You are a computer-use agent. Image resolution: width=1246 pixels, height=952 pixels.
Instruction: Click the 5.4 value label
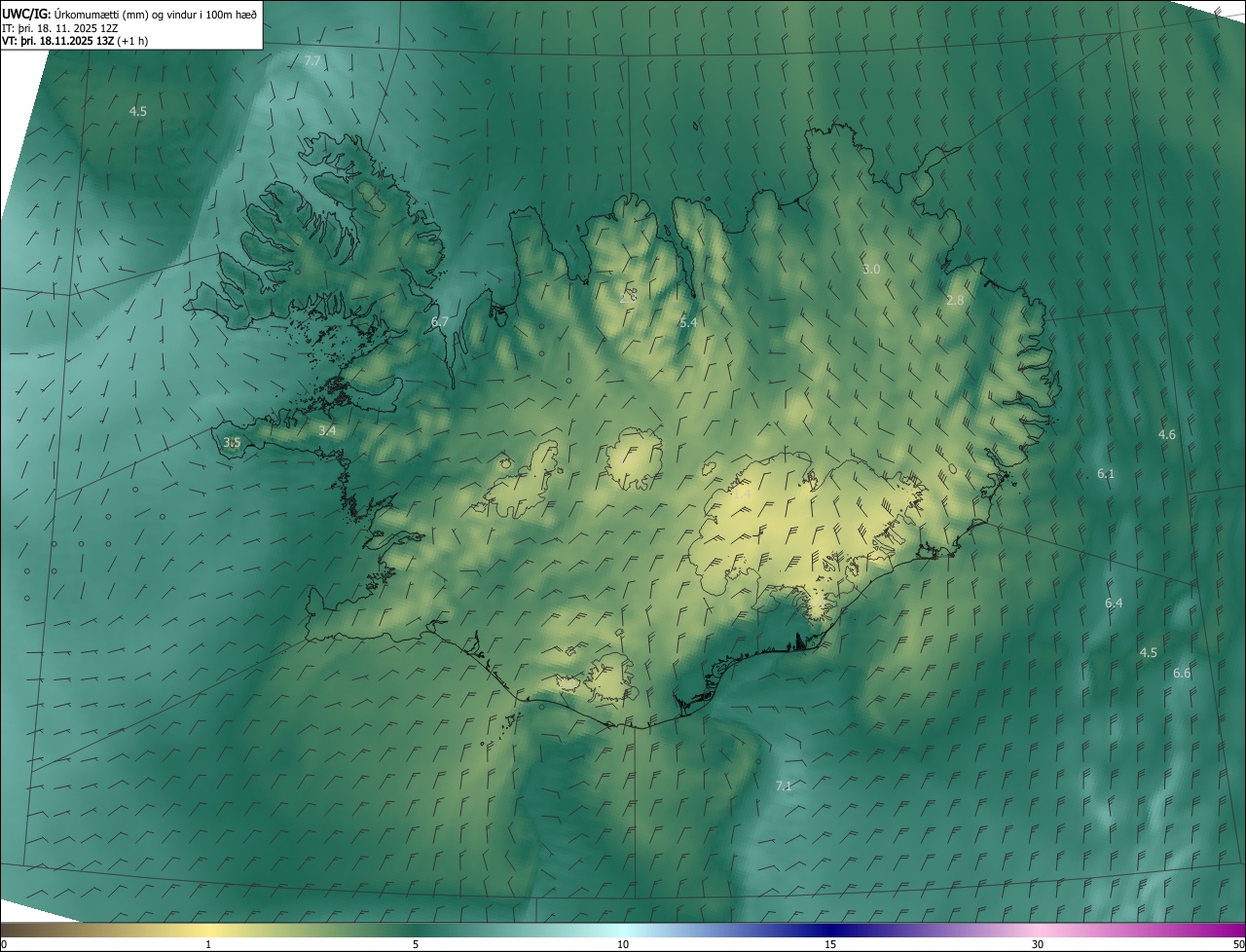(688, 322)
